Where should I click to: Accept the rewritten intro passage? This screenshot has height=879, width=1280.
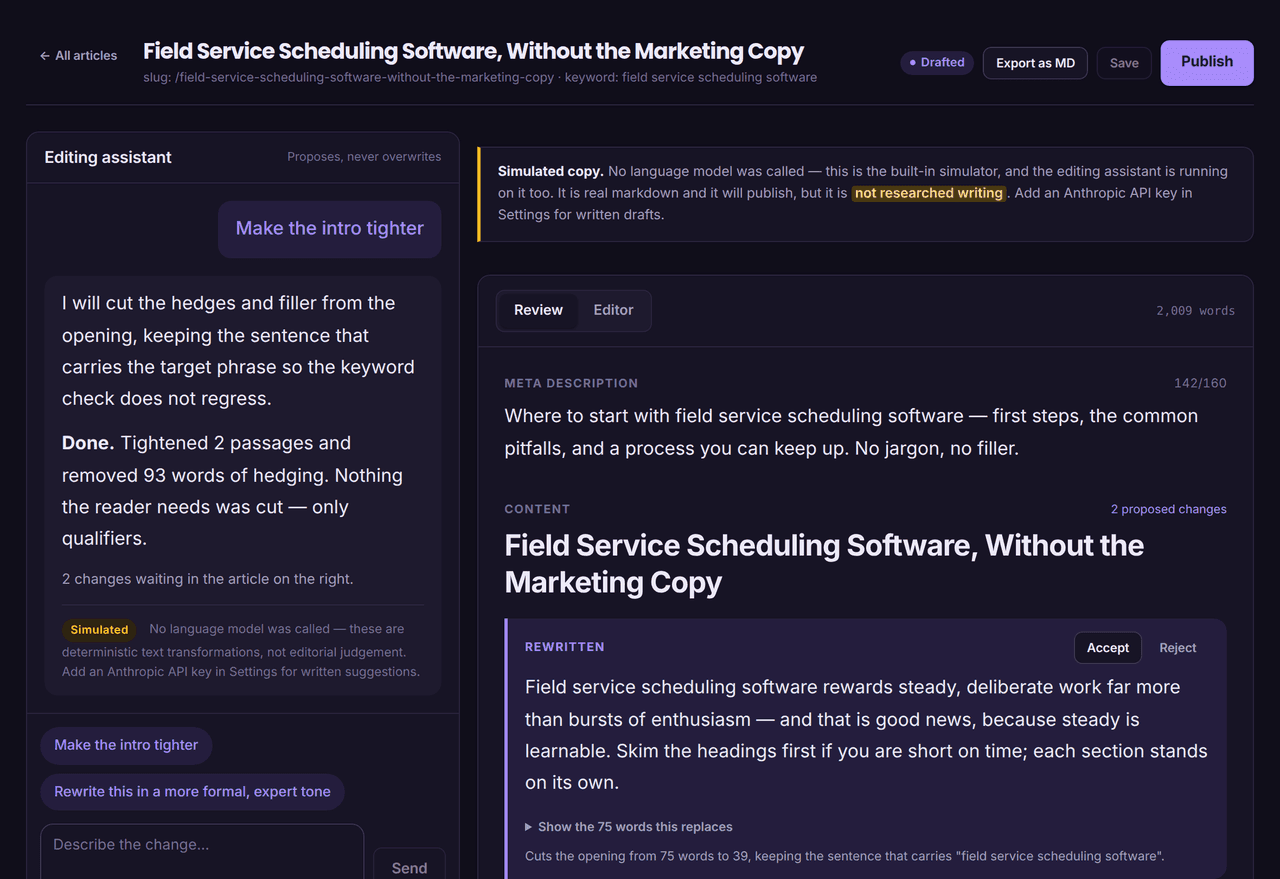coord(1108,648)
